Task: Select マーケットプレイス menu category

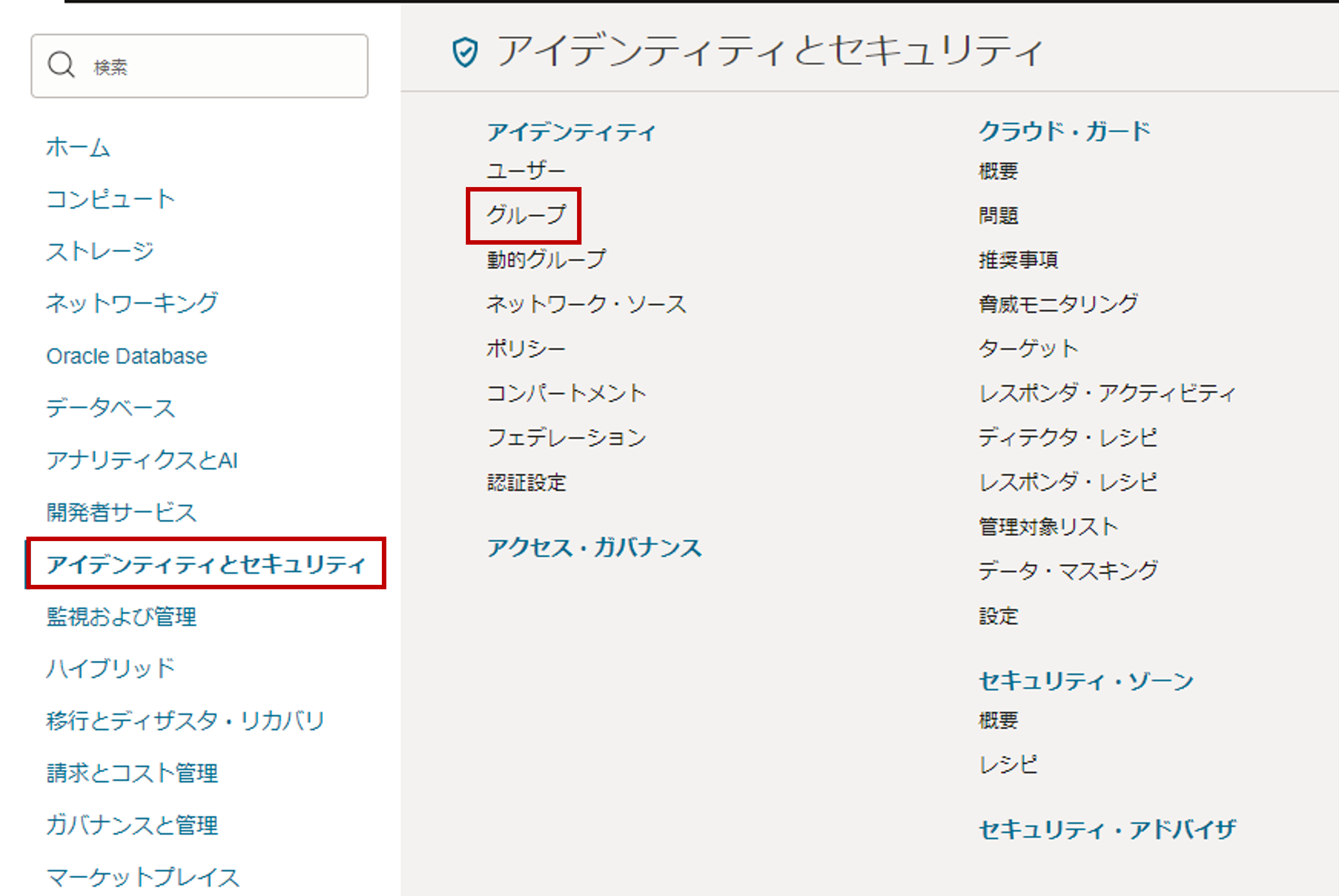Action: click(x=143, y=877)
